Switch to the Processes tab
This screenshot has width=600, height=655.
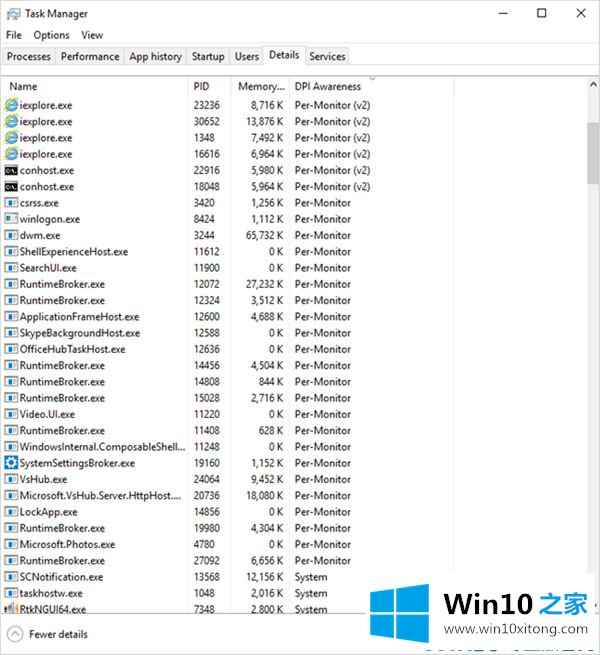pos(29,56)
